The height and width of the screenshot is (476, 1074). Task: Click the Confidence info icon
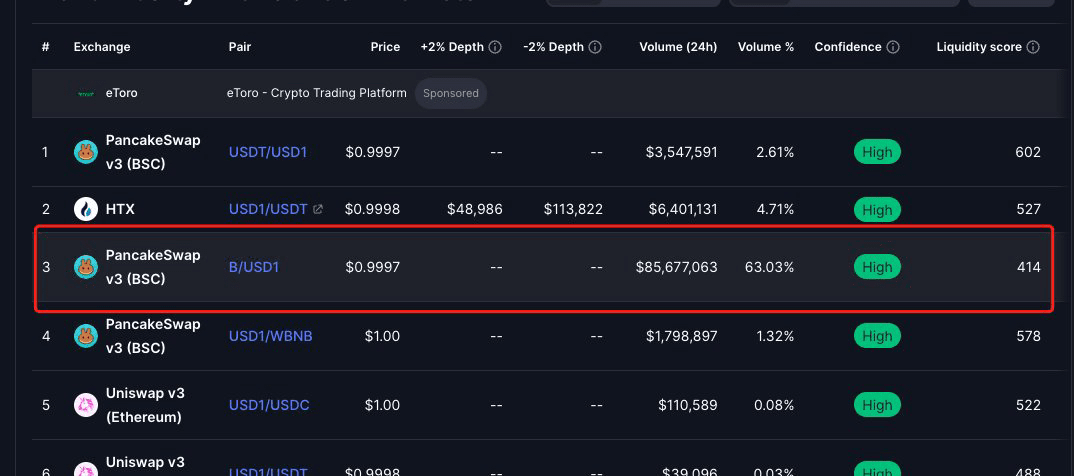pyautogui.click(x=893, y=47)
